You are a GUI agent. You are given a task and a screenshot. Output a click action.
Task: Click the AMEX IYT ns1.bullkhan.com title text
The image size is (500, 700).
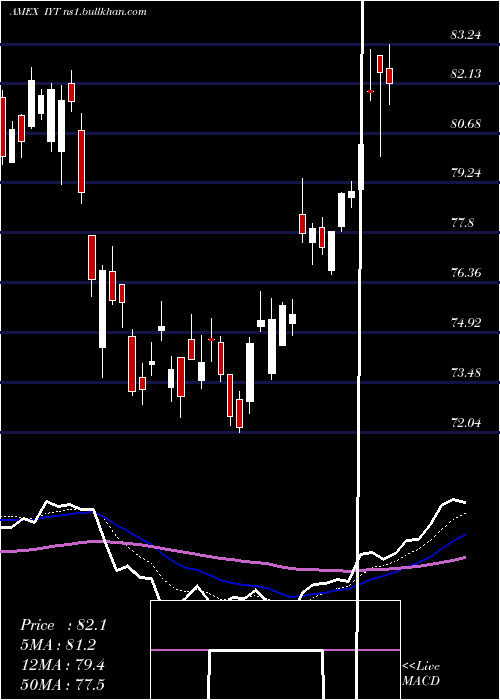(78, 12)
